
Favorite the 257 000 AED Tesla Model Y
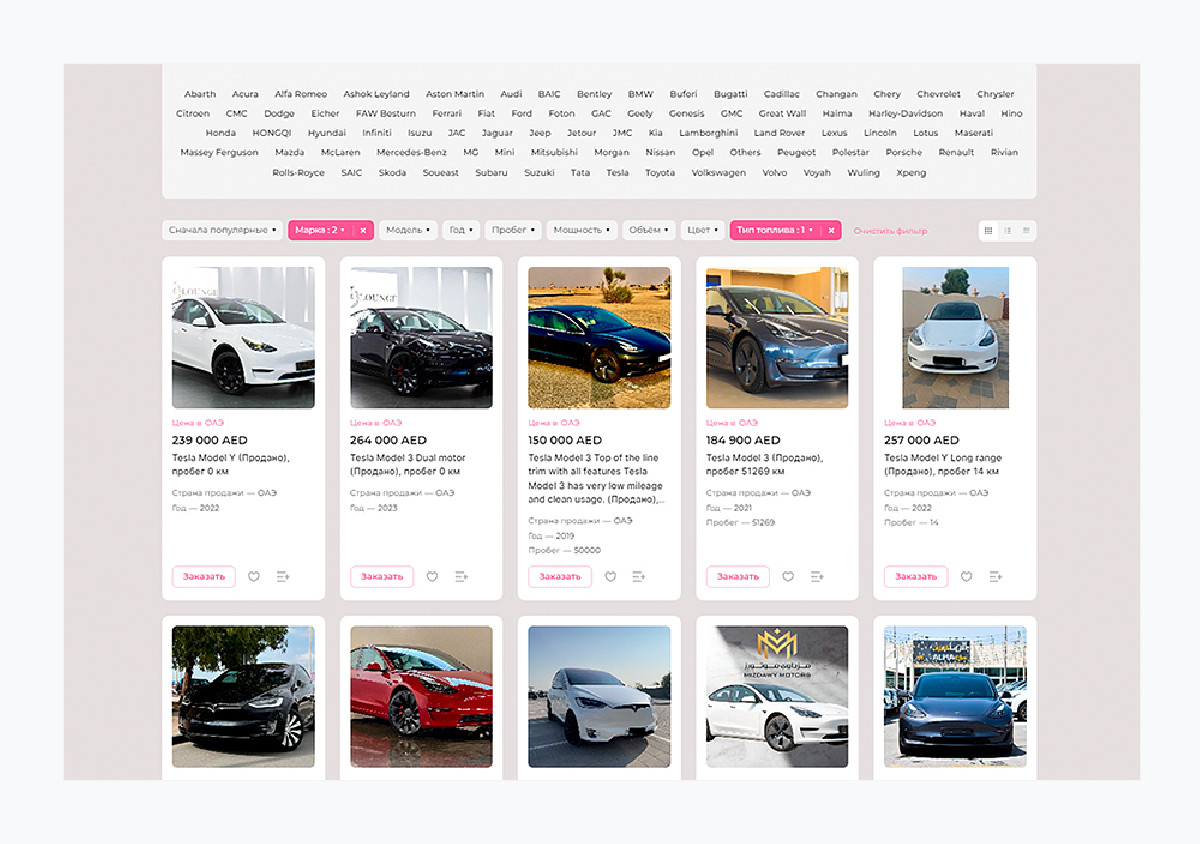coord(966,577)
